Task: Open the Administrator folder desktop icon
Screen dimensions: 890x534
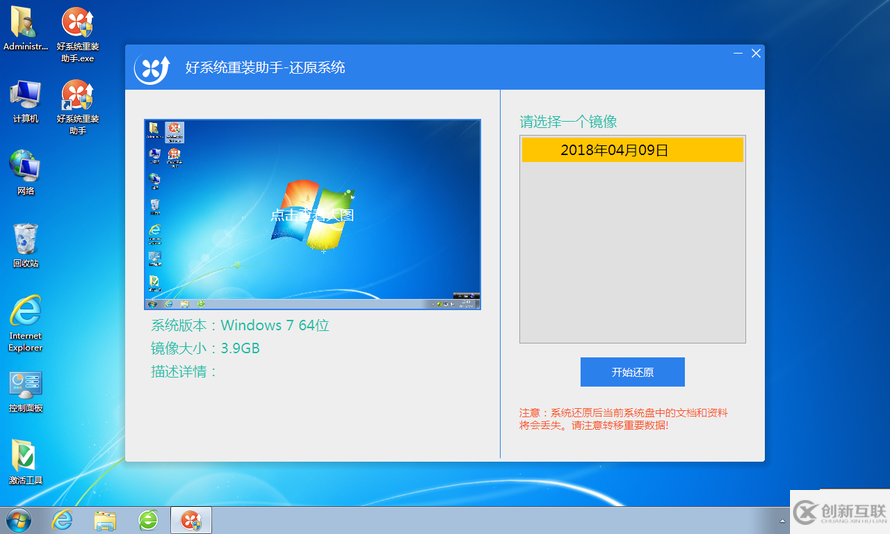Action: tap(25, 28)
